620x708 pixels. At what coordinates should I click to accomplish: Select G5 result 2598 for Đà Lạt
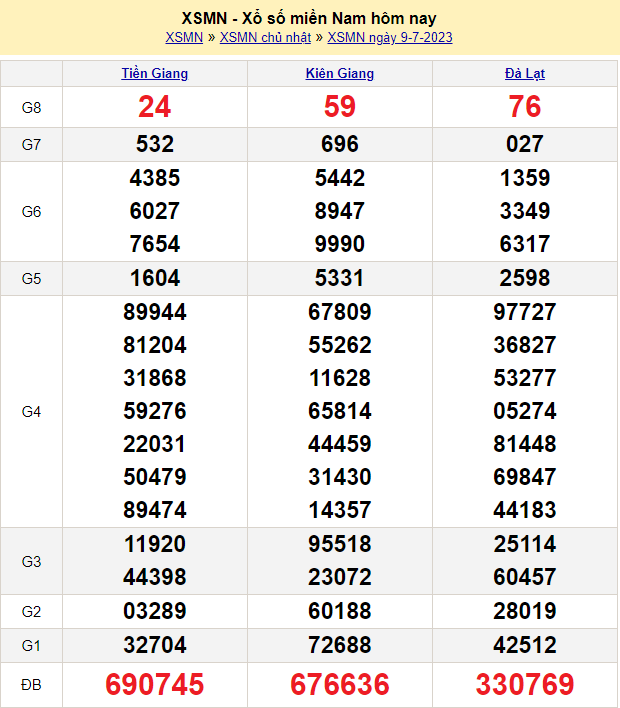[525, 278]
